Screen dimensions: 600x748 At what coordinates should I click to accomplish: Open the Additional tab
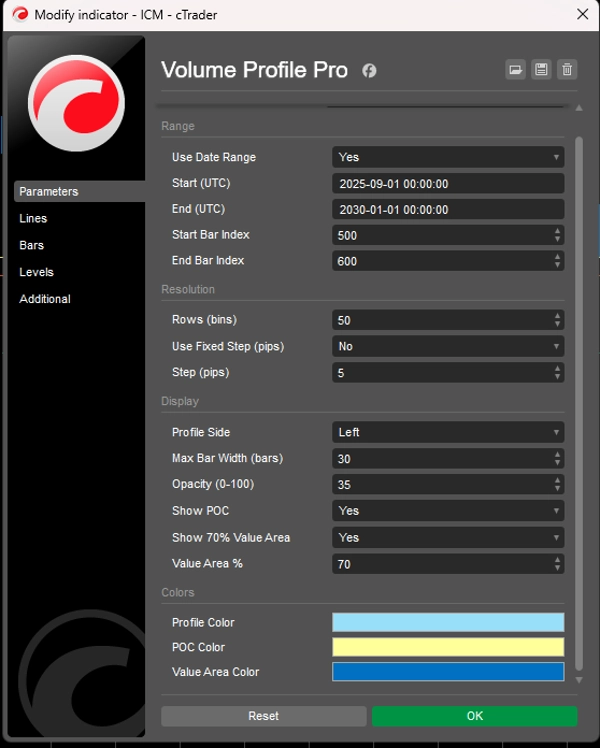pyautogui.click(x=45, y=299)
